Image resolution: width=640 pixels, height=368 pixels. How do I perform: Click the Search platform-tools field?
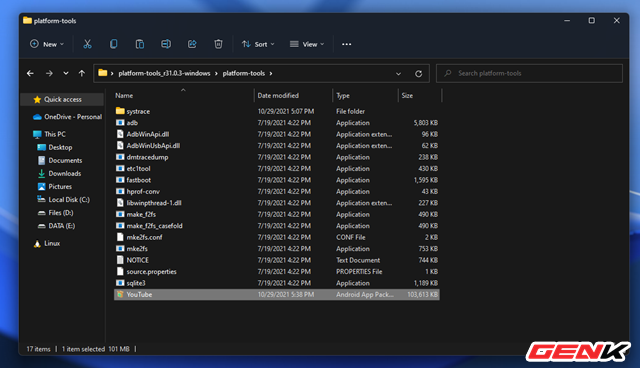click(x=529, y=73)
